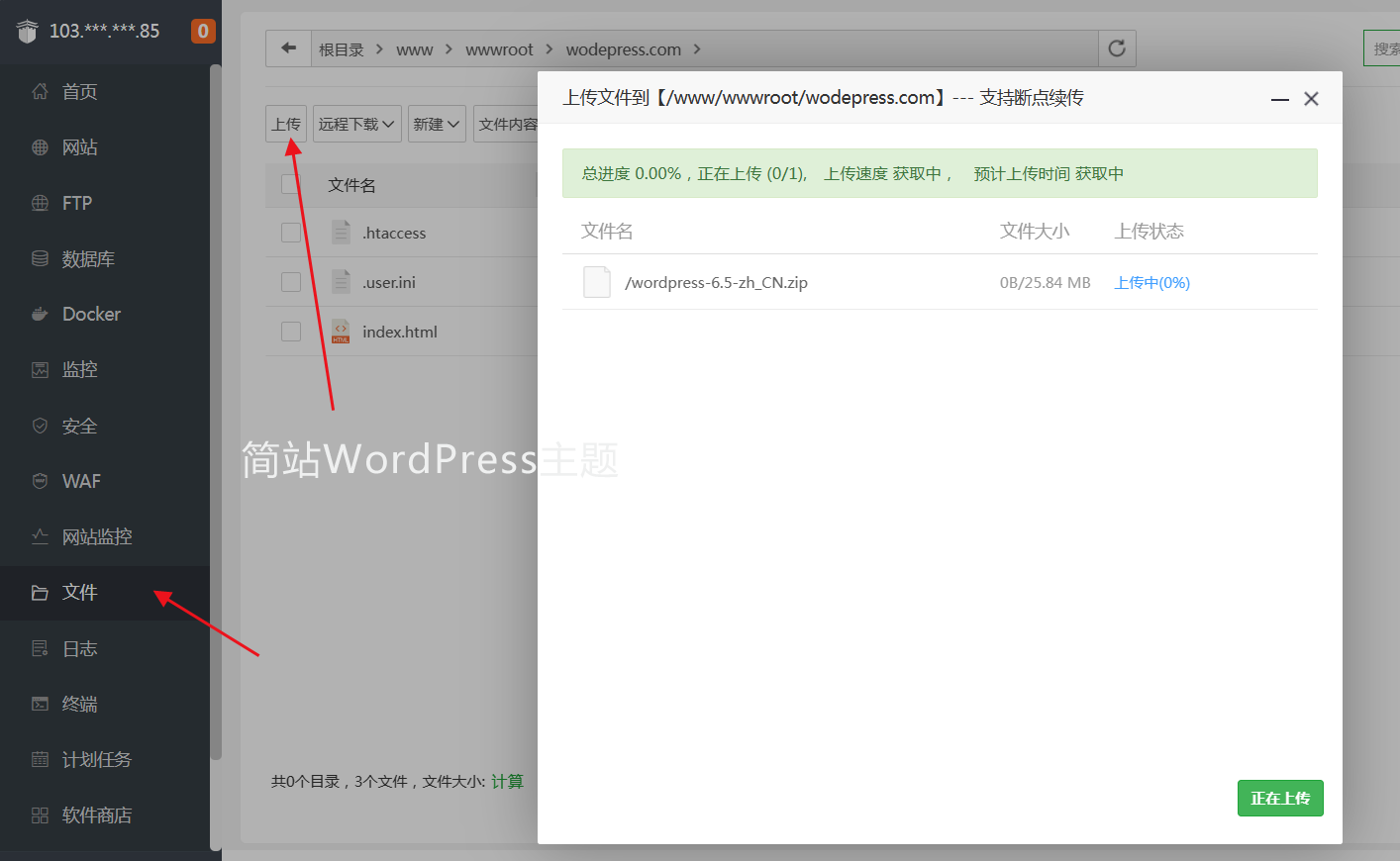Expand chevron after wodepress.com in path

click(697, 48)
